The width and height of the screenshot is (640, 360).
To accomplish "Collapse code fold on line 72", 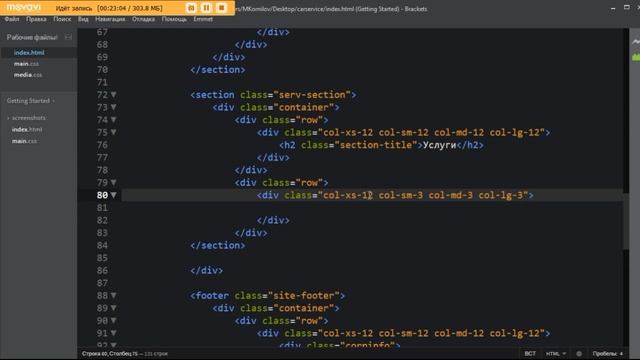I will pyautogui.click(x=113, y=95).
